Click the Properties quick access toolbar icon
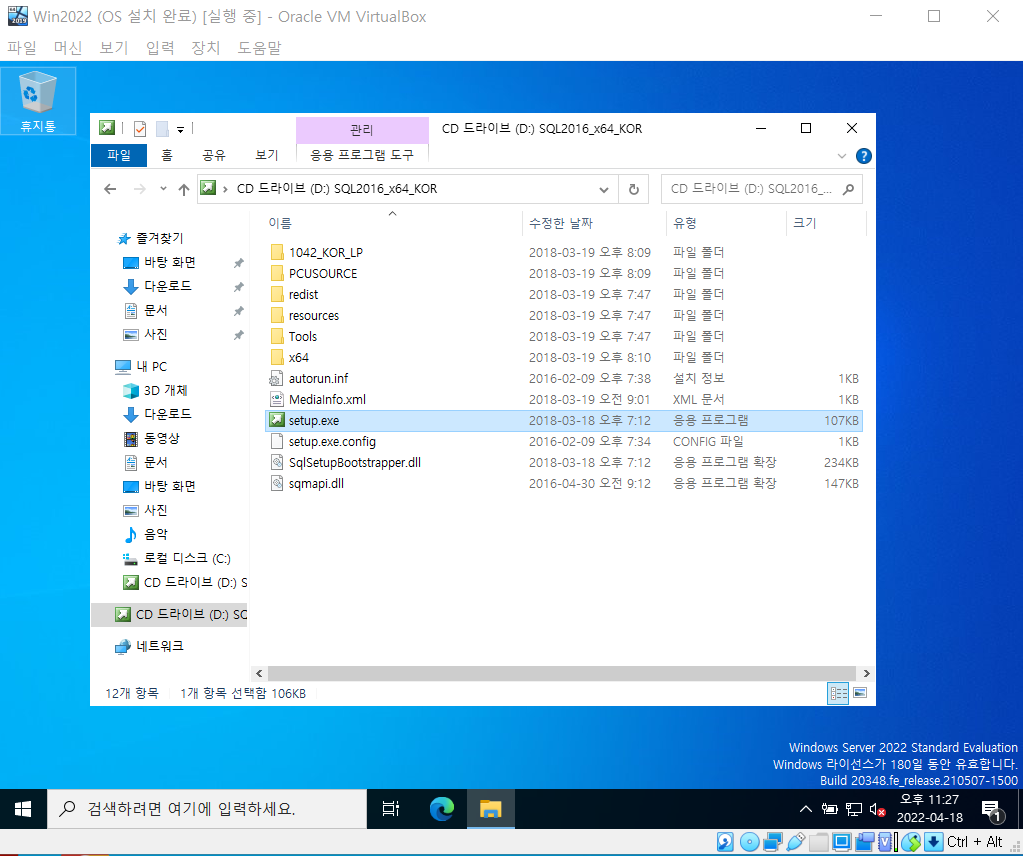The height and width of the screenshot is (856, 1023). click(140, 129)
